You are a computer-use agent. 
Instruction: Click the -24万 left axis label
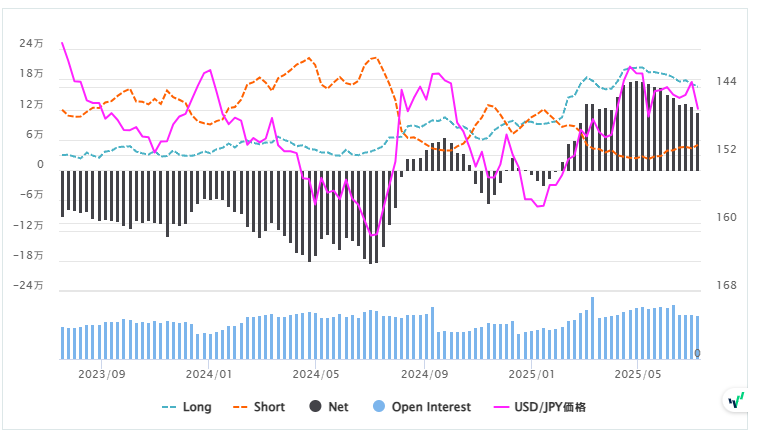click(x=28, y=285)
